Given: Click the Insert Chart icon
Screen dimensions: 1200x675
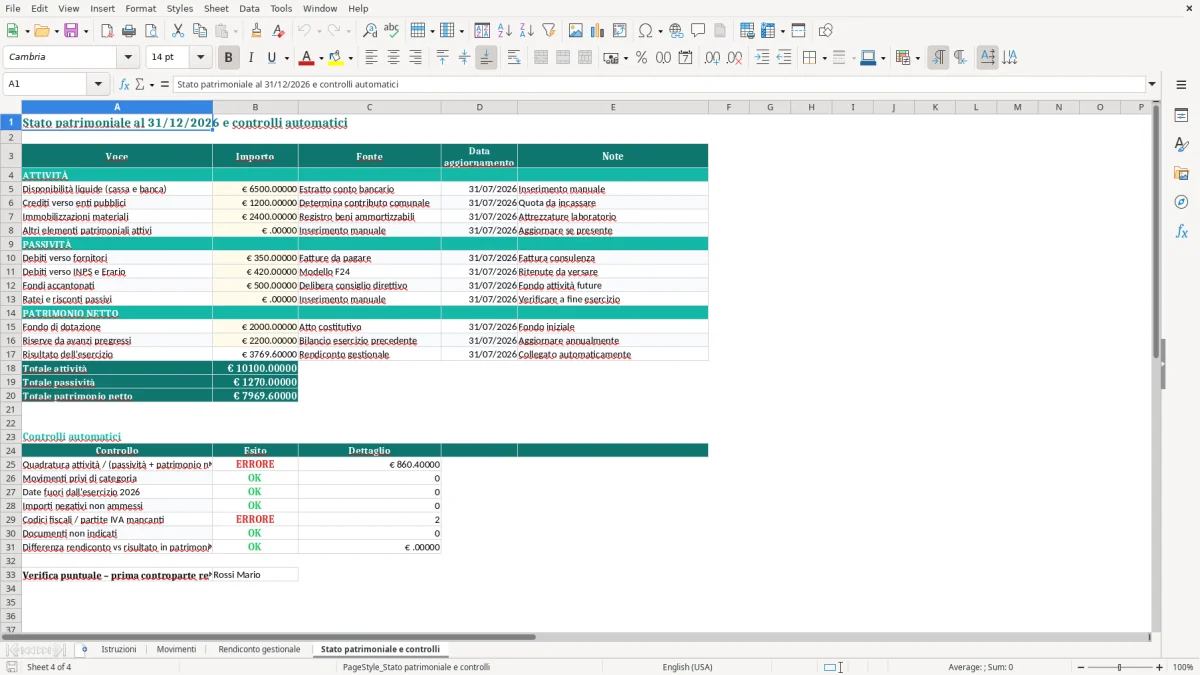Looking at the screenshot, I should pos(598,31).
